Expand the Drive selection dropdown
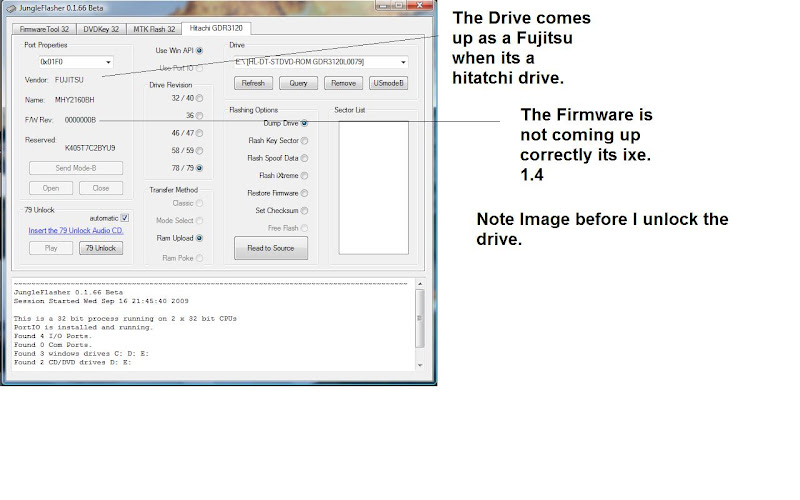This screenshot has height=500, width=800. pos(403,62)
